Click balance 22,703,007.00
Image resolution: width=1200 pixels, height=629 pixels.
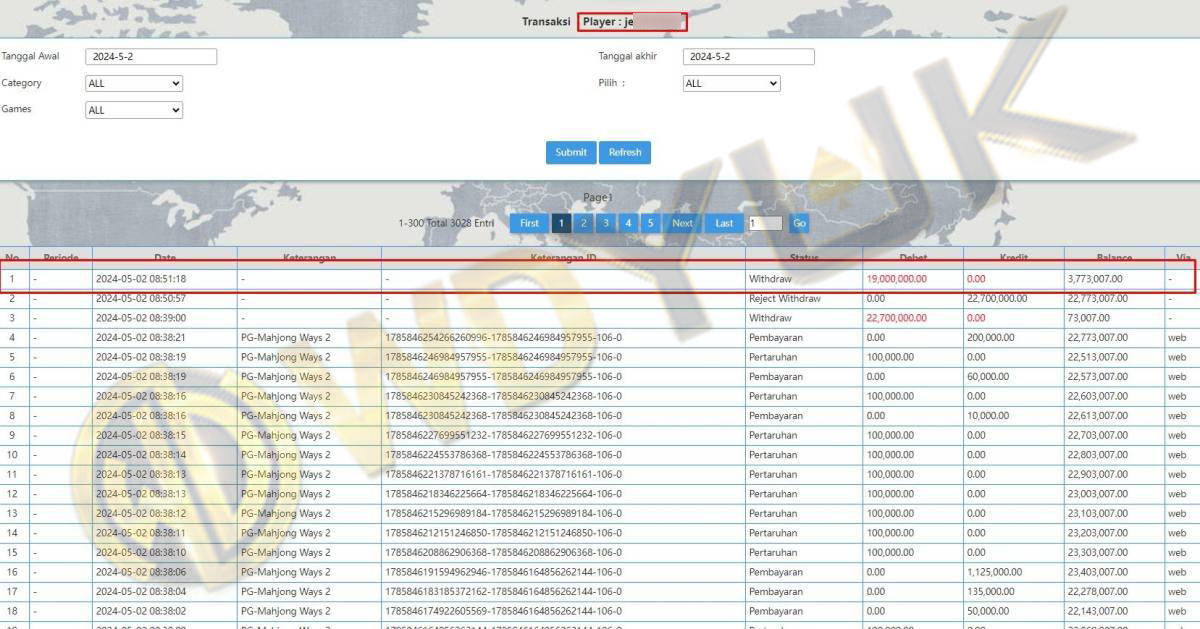click(x=1097, y=435)
